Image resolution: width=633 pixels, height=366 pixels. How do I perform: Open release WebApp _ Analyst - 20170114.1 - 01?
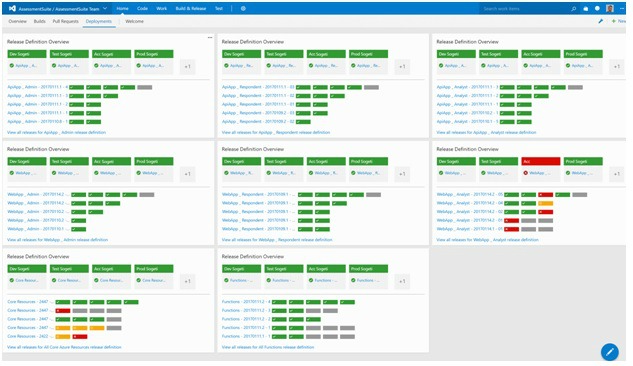470,229
